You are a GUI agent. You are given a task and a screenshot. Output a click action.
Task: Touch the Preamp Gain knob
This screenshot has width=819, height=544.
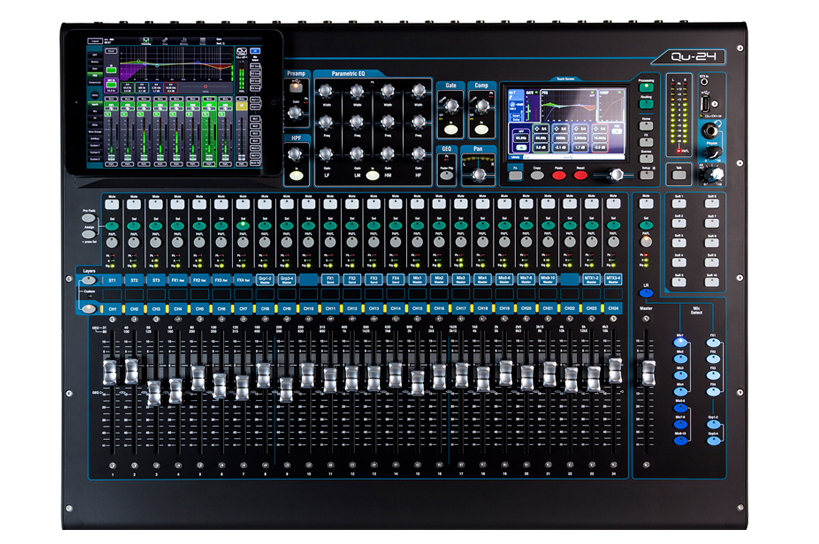click(295, 112)
